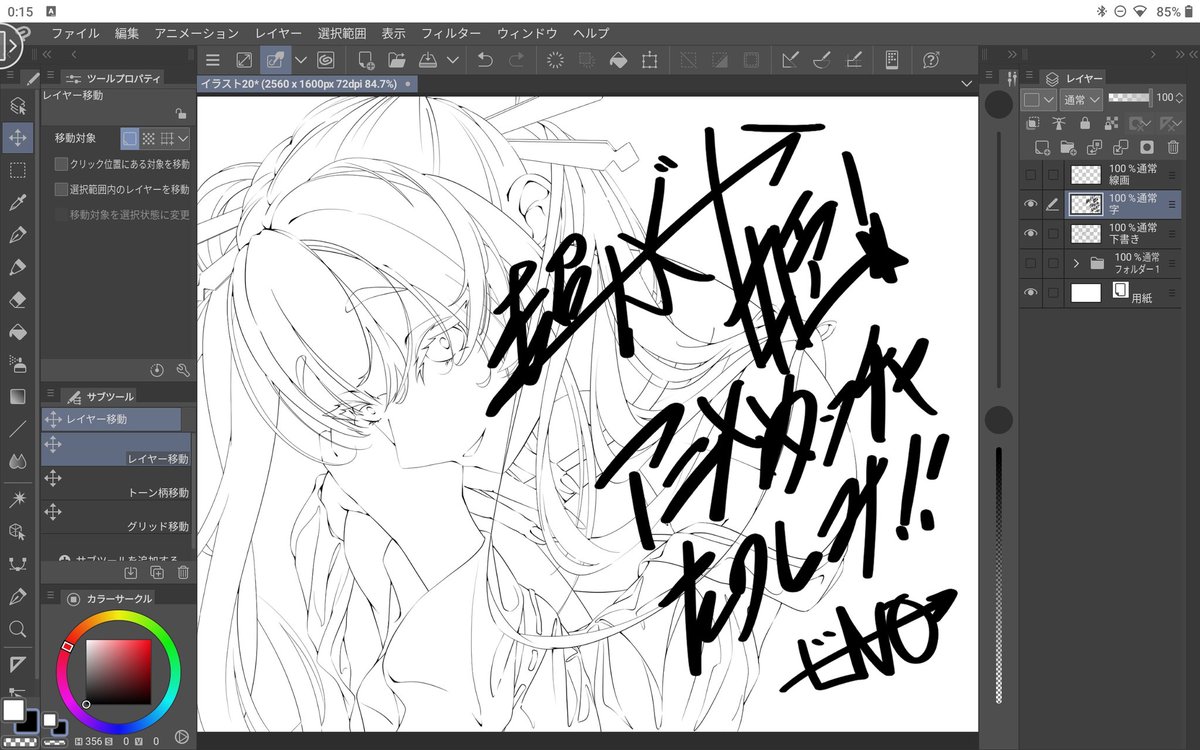
Task: Click the Lock Layer padlock icon
Action: (1085, 123)
